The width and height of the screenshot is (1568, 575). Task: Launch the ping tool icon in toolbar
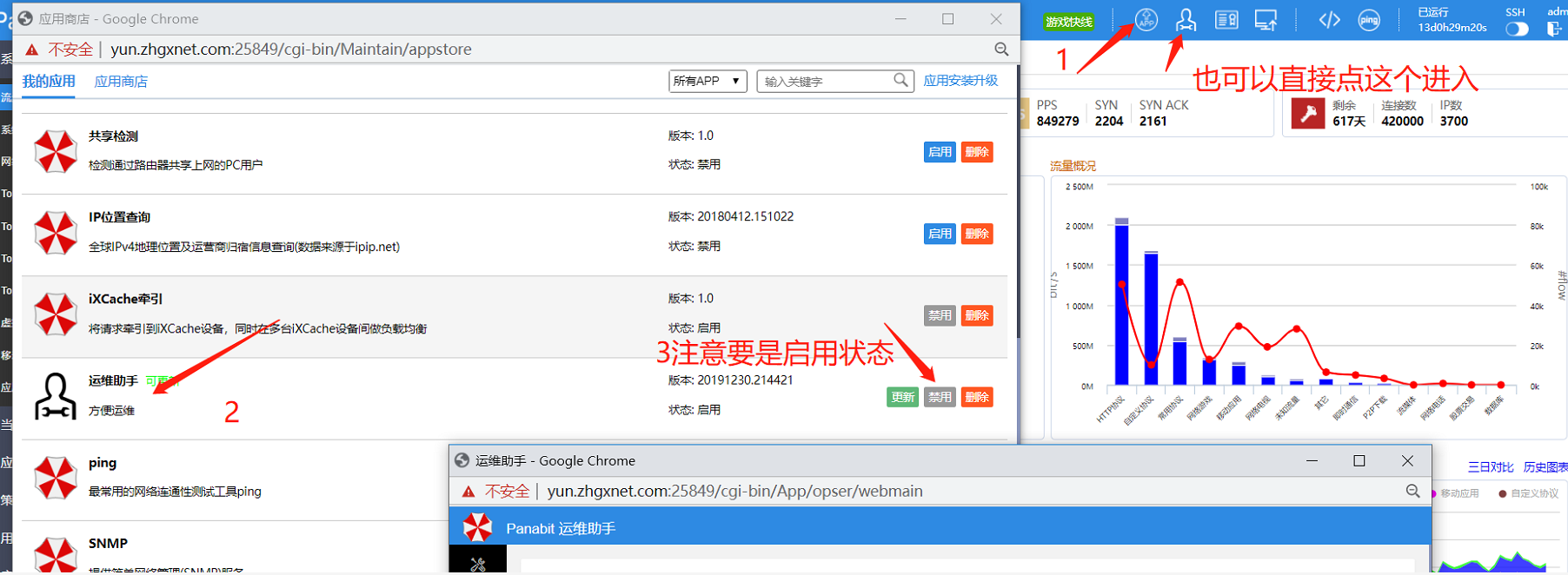pos(1369,20)
